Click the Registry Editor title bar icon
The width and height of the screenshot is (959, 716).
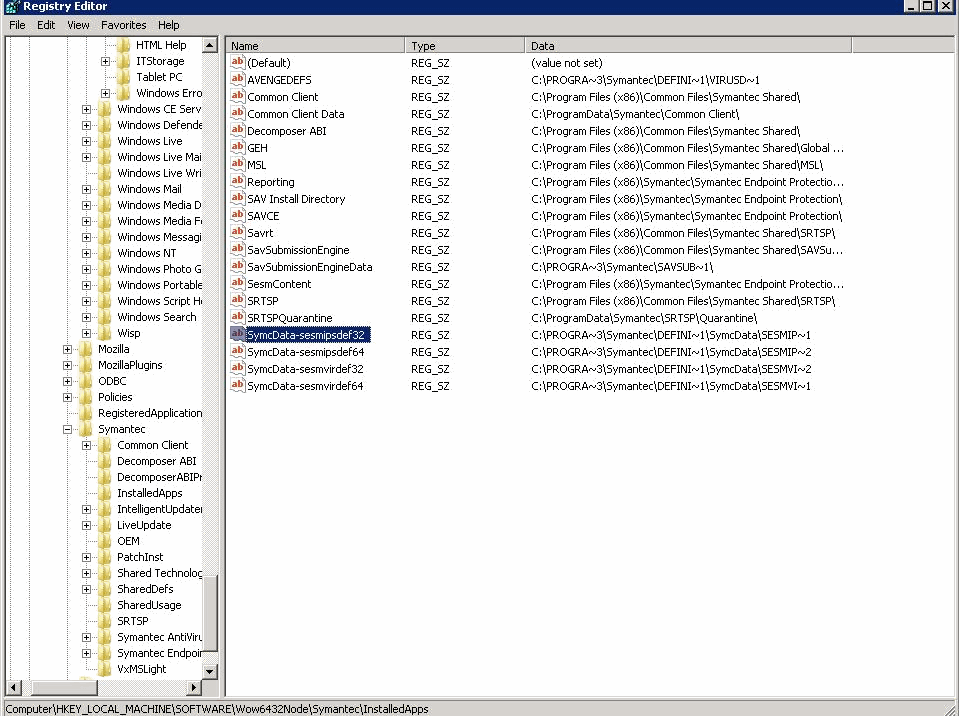pos(12,7)
